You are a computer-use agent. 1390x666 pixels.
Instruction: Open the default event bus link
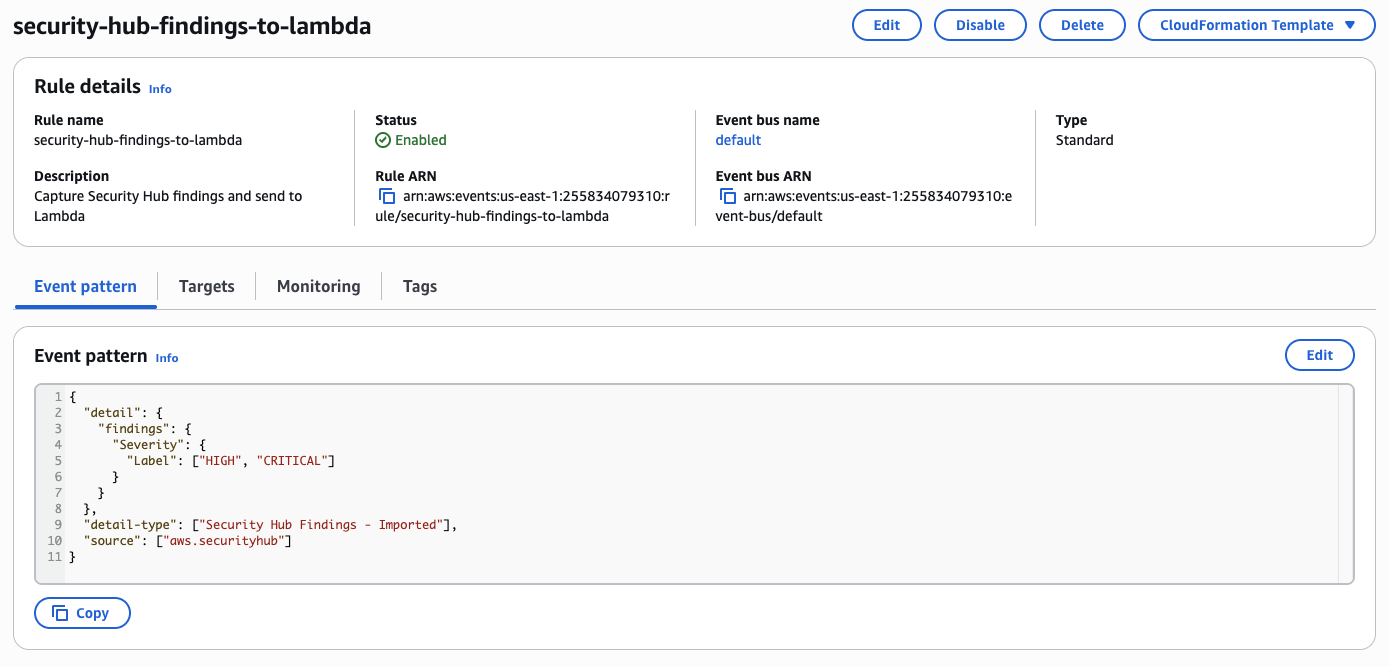click(738, 140)
